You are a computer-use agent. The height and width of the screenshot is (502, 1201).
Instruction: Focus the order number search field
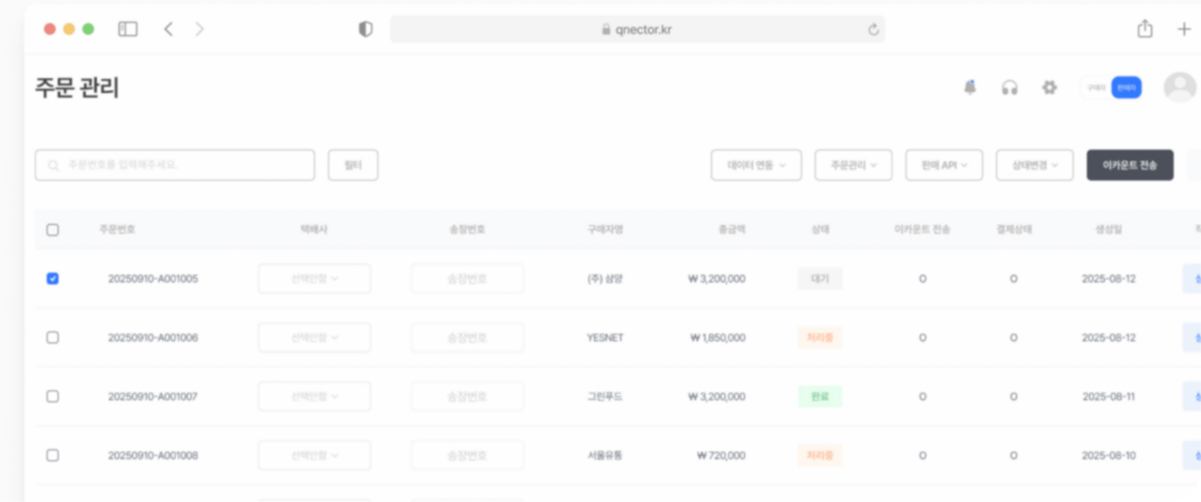(175, 165)
